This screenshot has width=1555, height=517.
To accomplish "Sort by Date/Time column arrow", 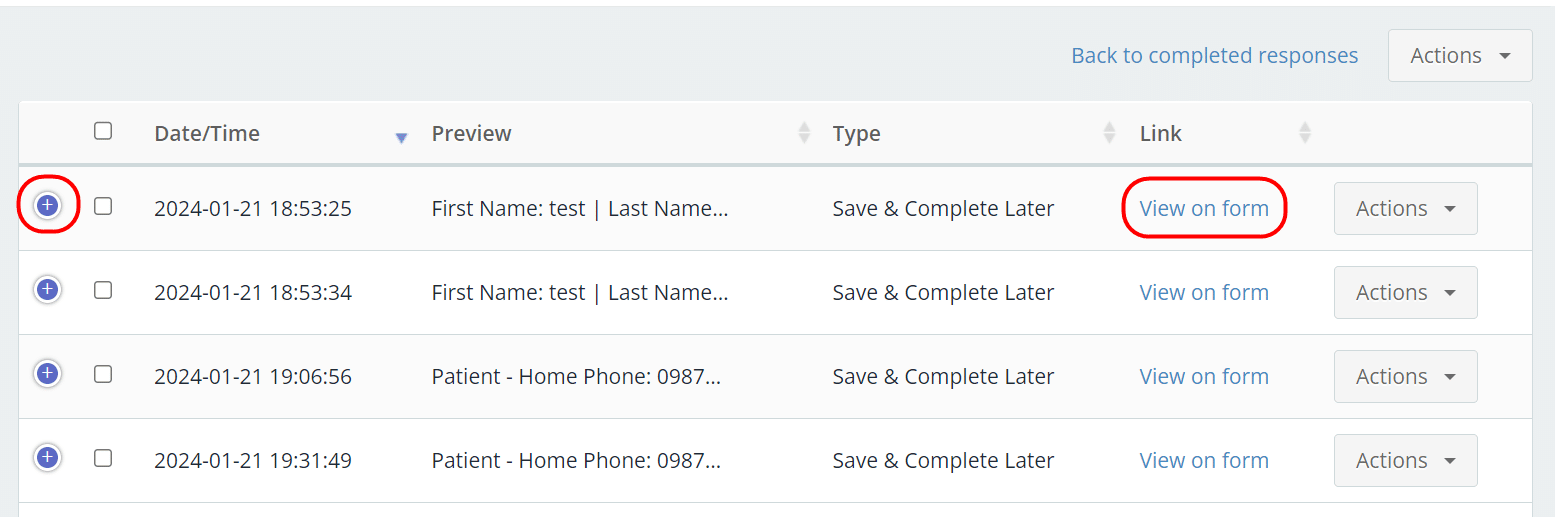I will point(401,138).
